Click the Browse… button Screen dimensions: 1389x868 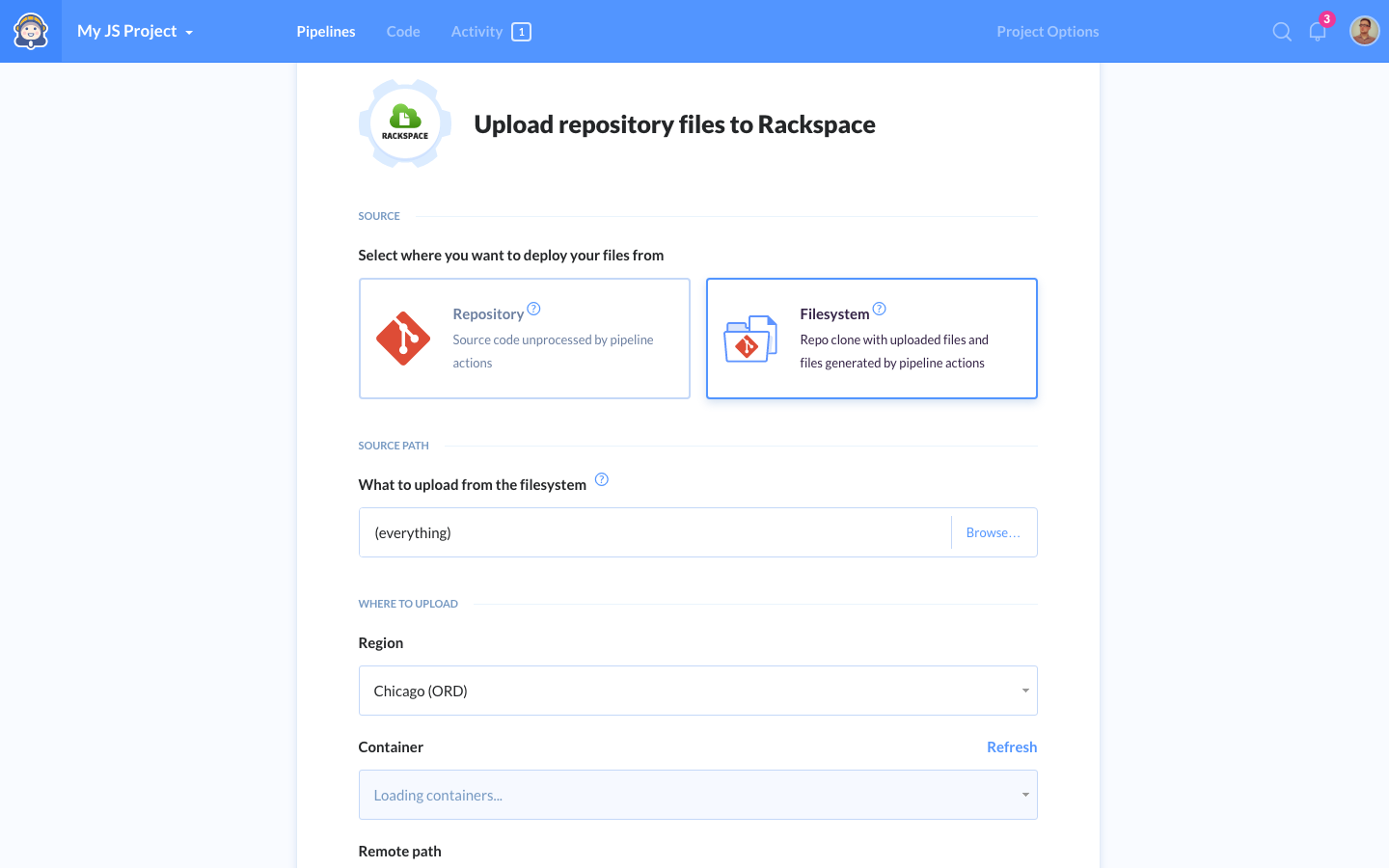coord(994,532)
